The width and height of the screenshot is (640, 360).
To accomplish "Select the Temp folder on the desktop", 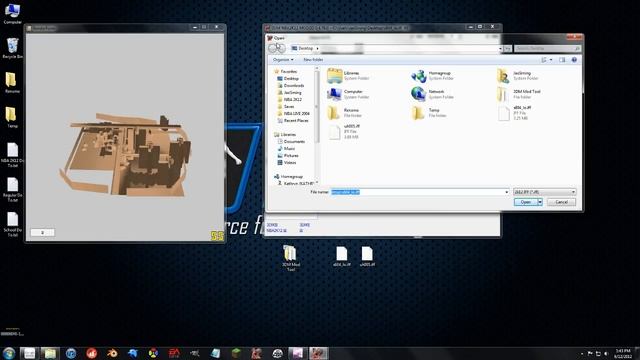I will [12, 118].
